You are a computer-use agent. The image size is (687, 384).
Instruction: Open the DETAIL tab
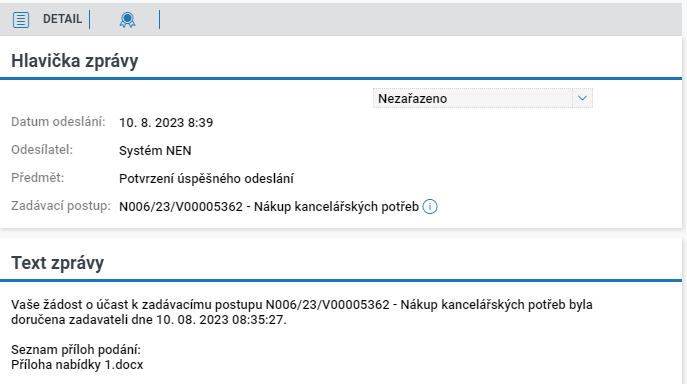(62, 19)
